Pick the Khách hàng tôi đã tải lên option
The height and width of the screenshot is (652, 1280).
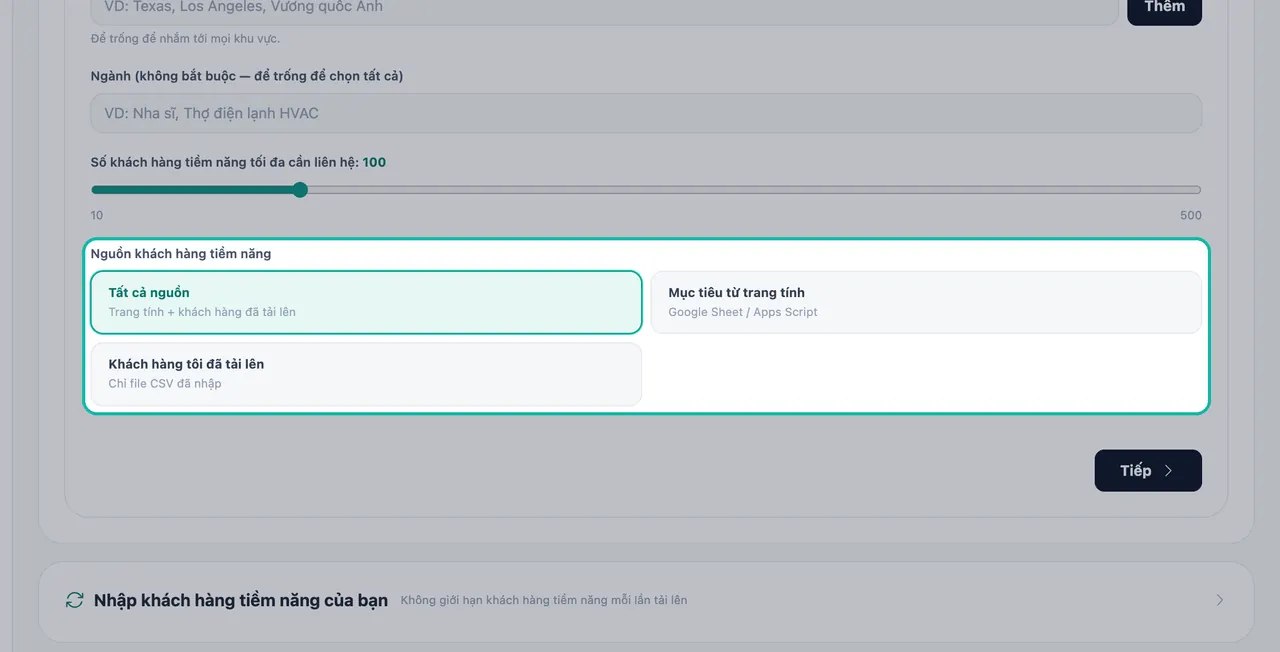click(x=366, y=374)
